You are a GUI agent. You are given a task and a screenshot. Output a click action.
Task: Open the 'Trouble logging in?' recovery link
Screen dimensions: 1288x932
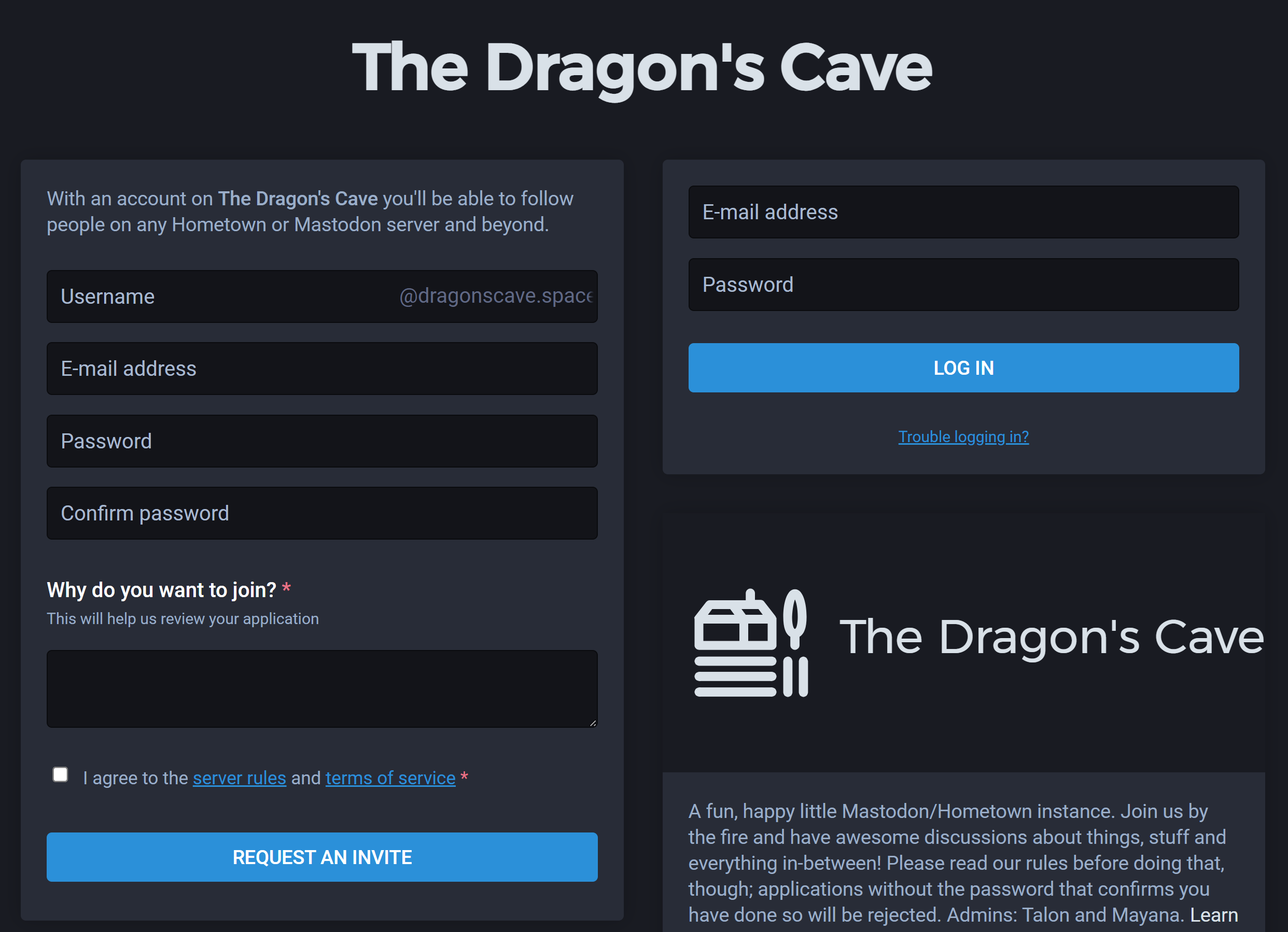tap(963, 436)
